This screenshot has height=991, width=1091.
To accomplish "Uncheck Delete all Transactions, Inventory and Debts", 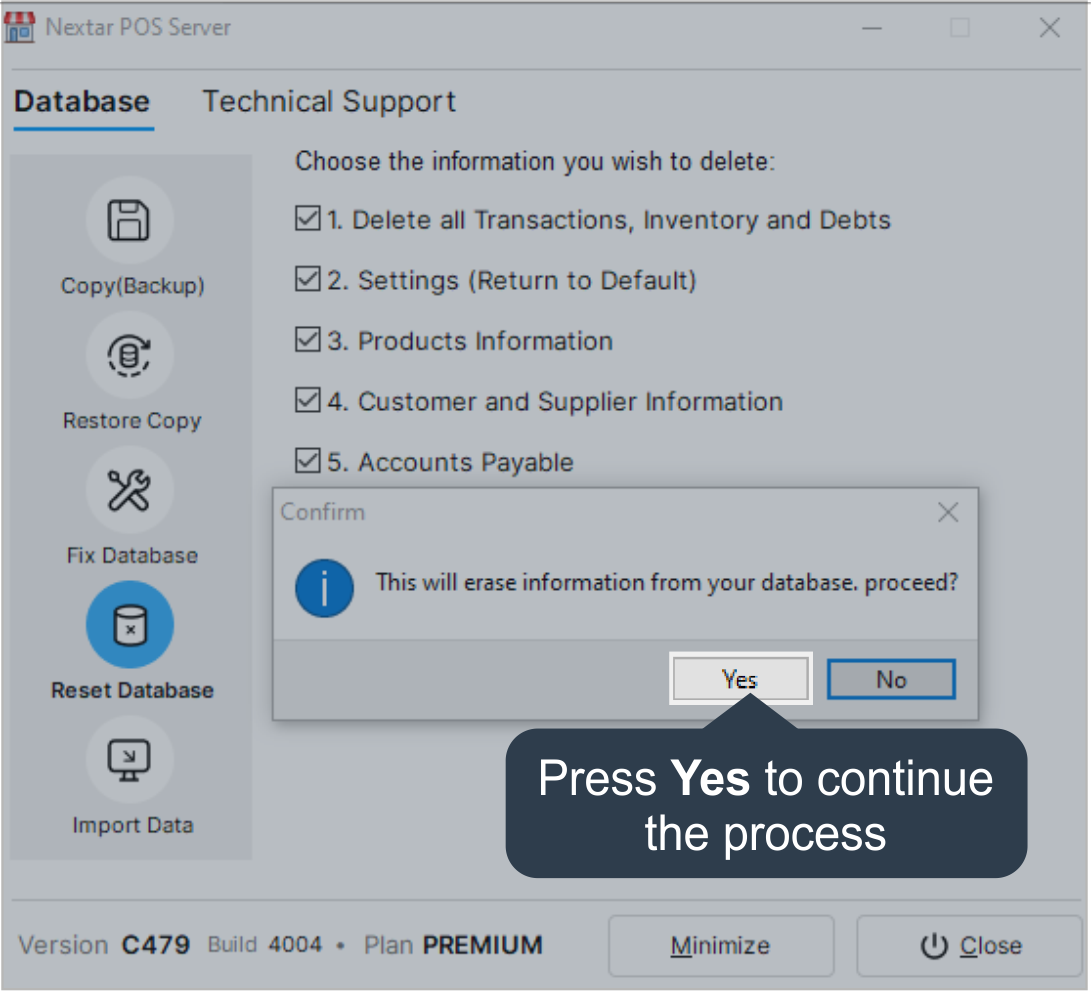I will pos(308,219).
